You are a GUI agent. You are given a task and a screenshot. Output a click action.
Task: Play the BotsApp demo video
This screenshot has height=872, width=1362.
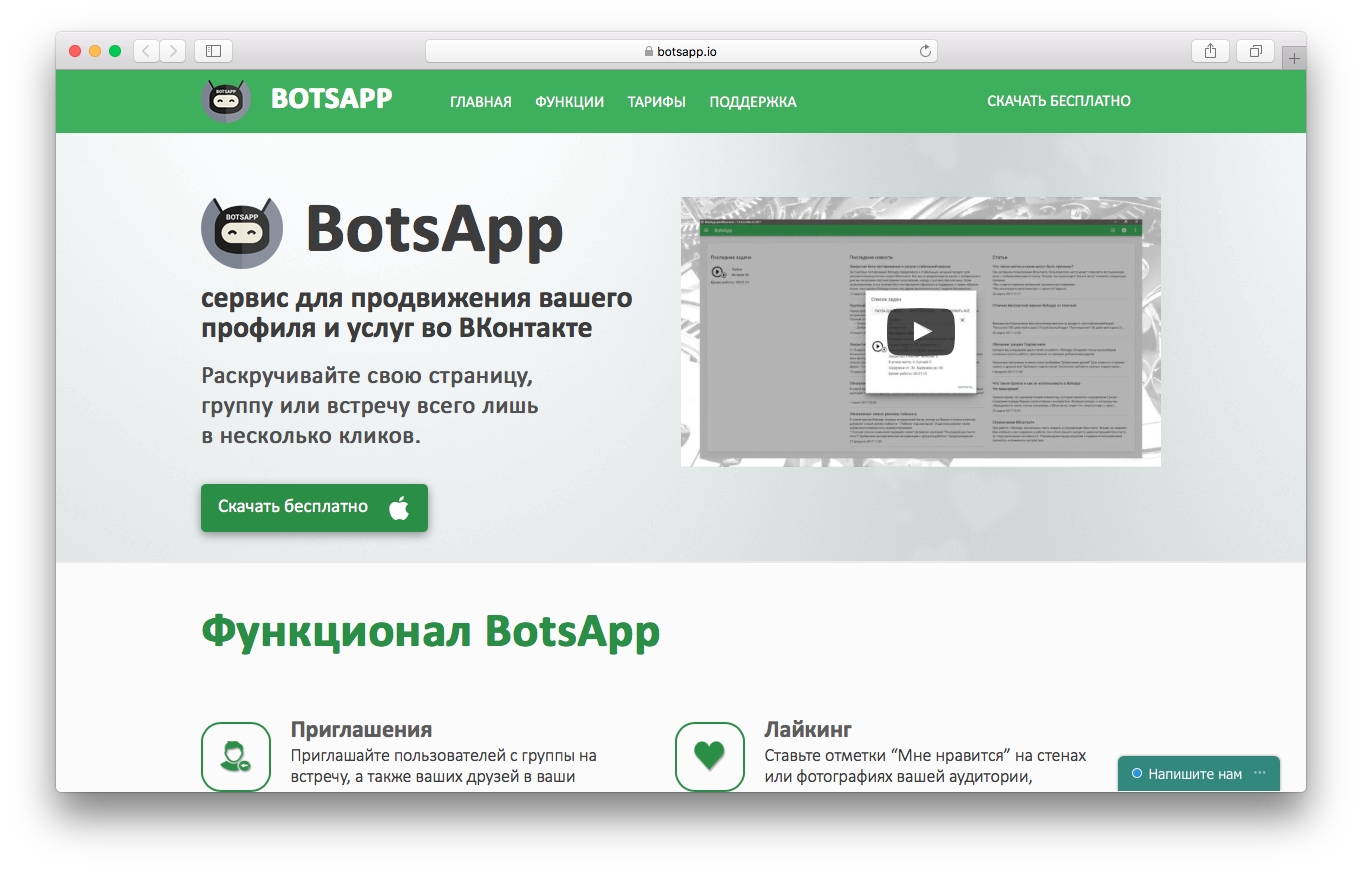click(920, 331)
